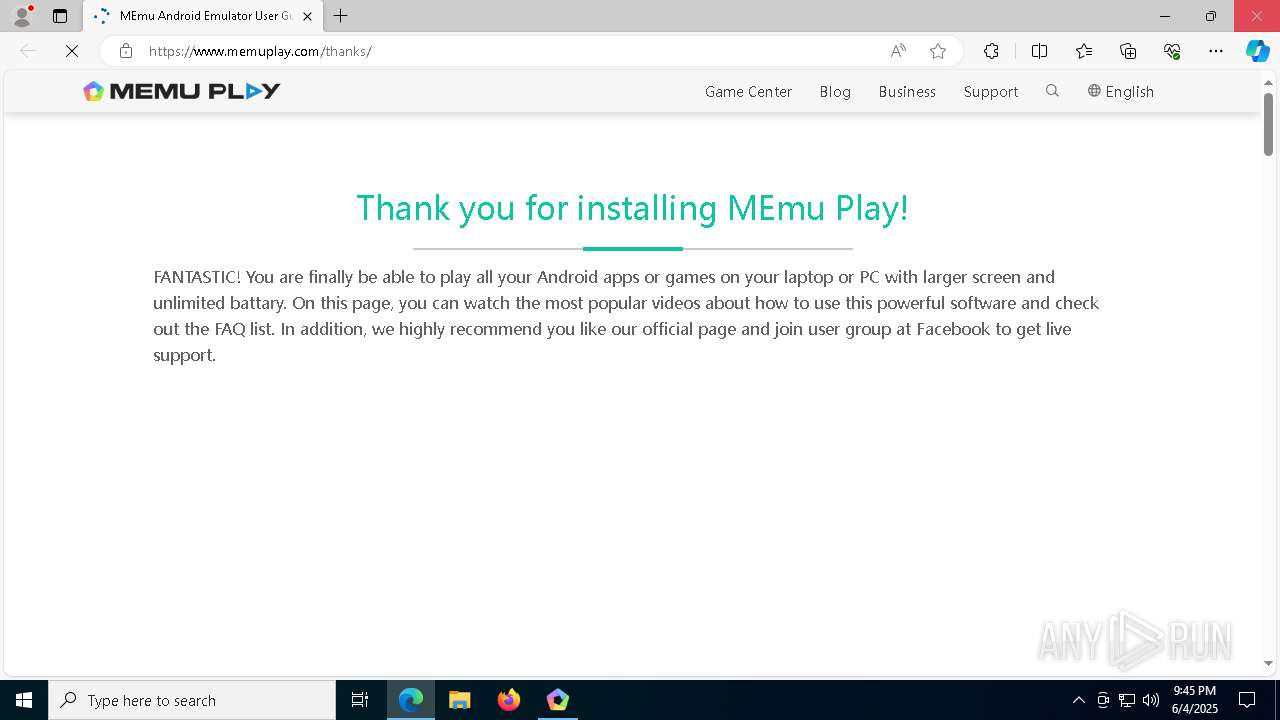Click the Thank you for installing heading
The width and height of the screenshot is (1280, 720).
632,208
